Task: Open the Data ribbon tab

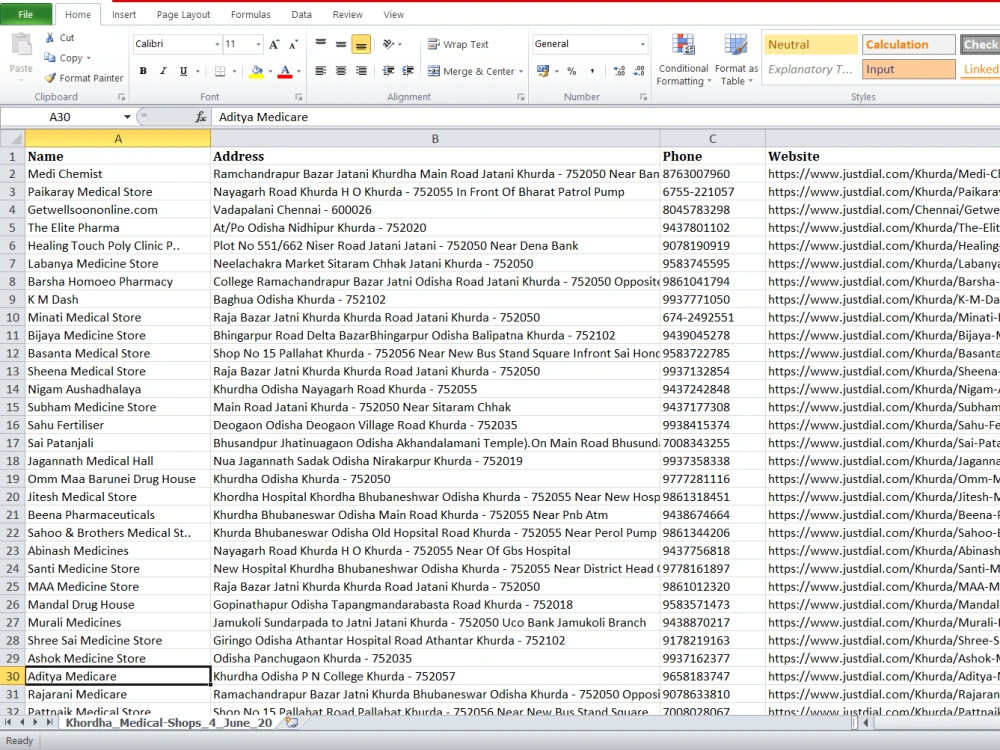Action: (302, 14)
